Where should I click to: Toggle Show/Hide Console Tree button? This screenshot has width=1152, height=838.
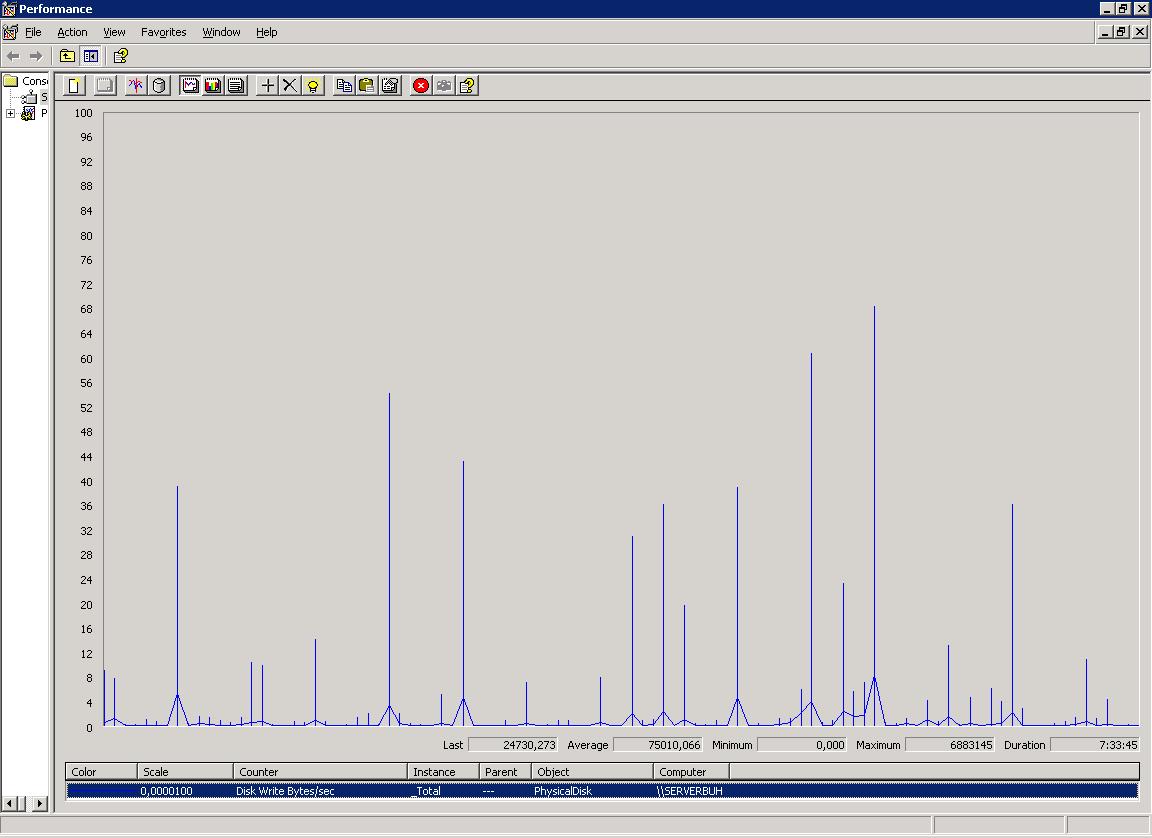tap(91, 56)
